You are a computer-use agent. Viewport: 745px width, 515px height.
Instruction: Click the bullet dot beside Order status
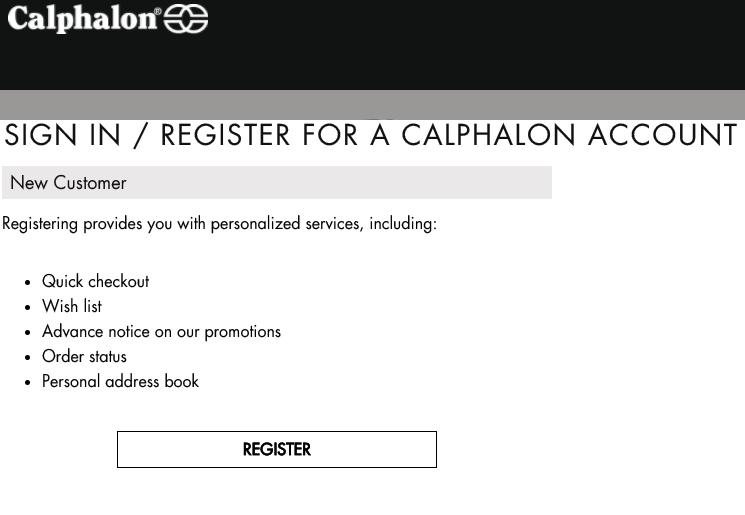(x=28, y=357)
